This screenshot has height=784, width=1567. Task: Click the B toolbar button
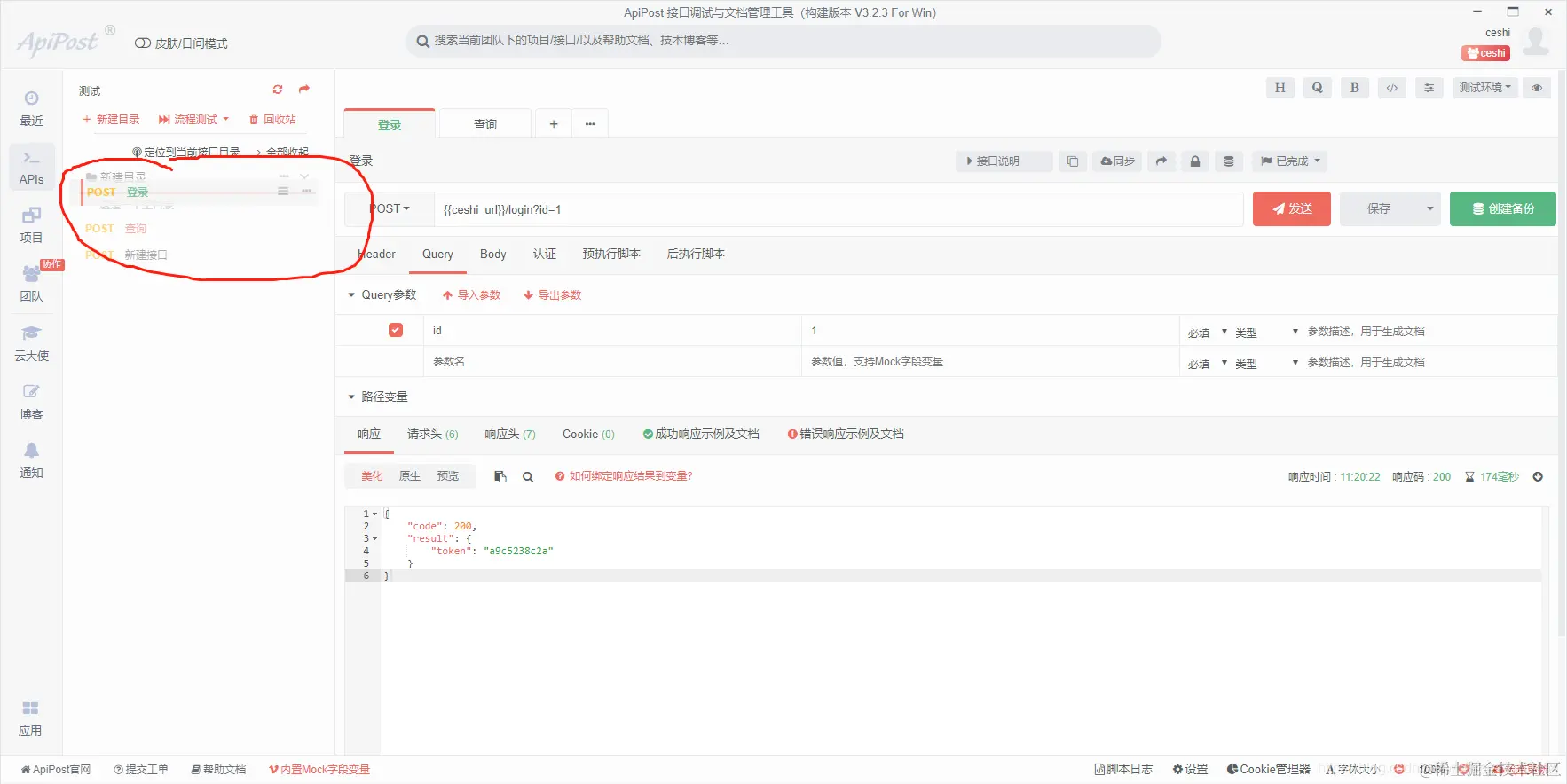point(1354,88)
